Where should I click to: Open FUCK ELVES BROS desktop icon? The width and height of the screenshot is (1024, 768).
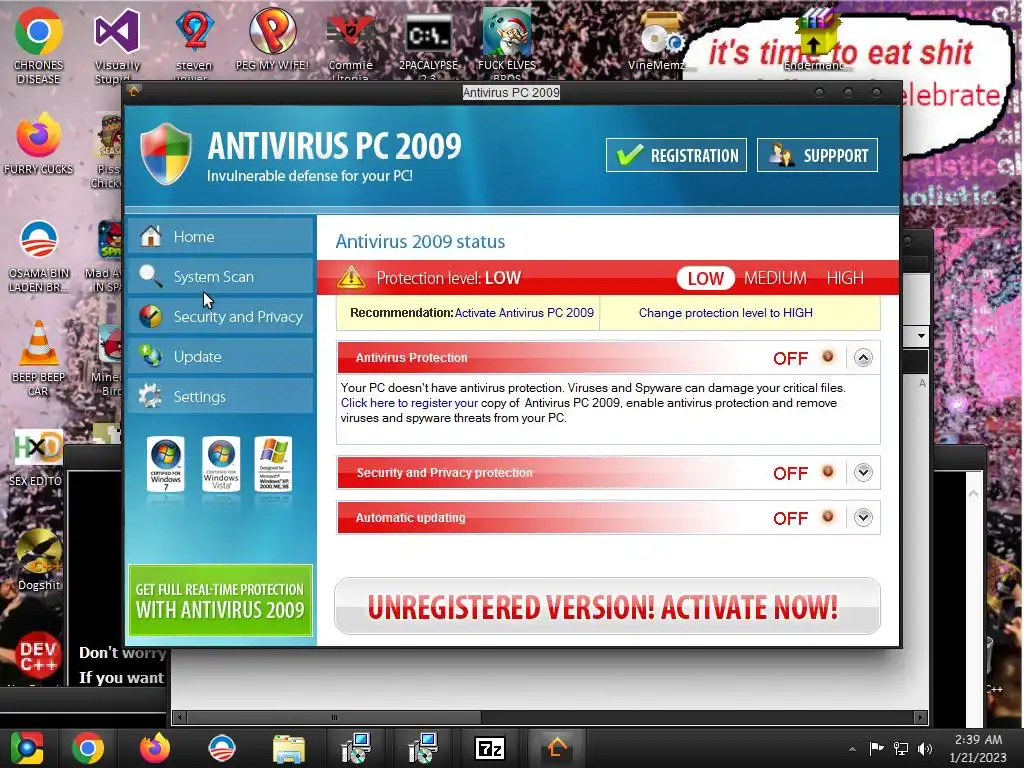pos(507,42)
